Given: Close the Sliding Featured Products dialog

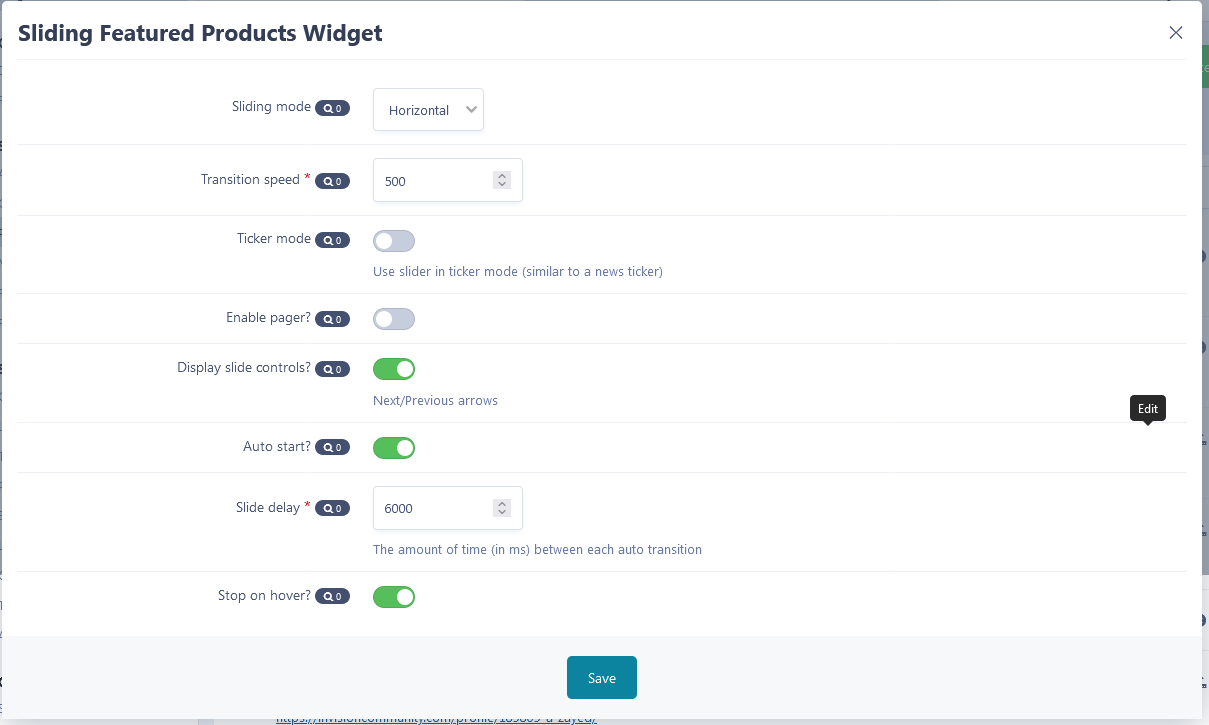Looking at the screenshot, I should [x=1176, y=33].
